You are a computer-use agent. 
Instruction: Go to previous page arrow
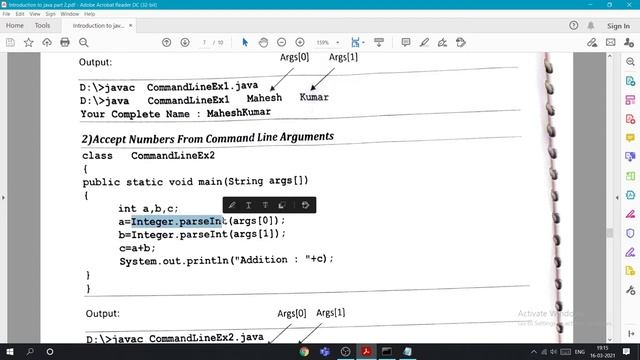pos(167,42)
